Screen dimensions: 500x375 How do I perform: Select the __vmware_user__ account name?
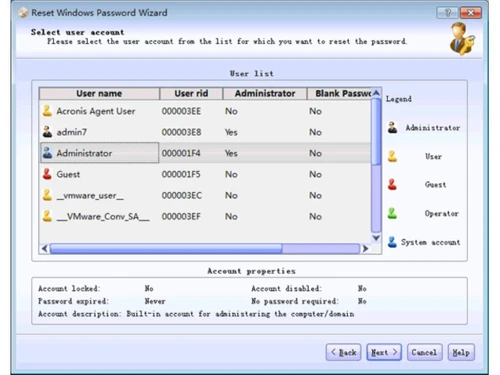90,195
